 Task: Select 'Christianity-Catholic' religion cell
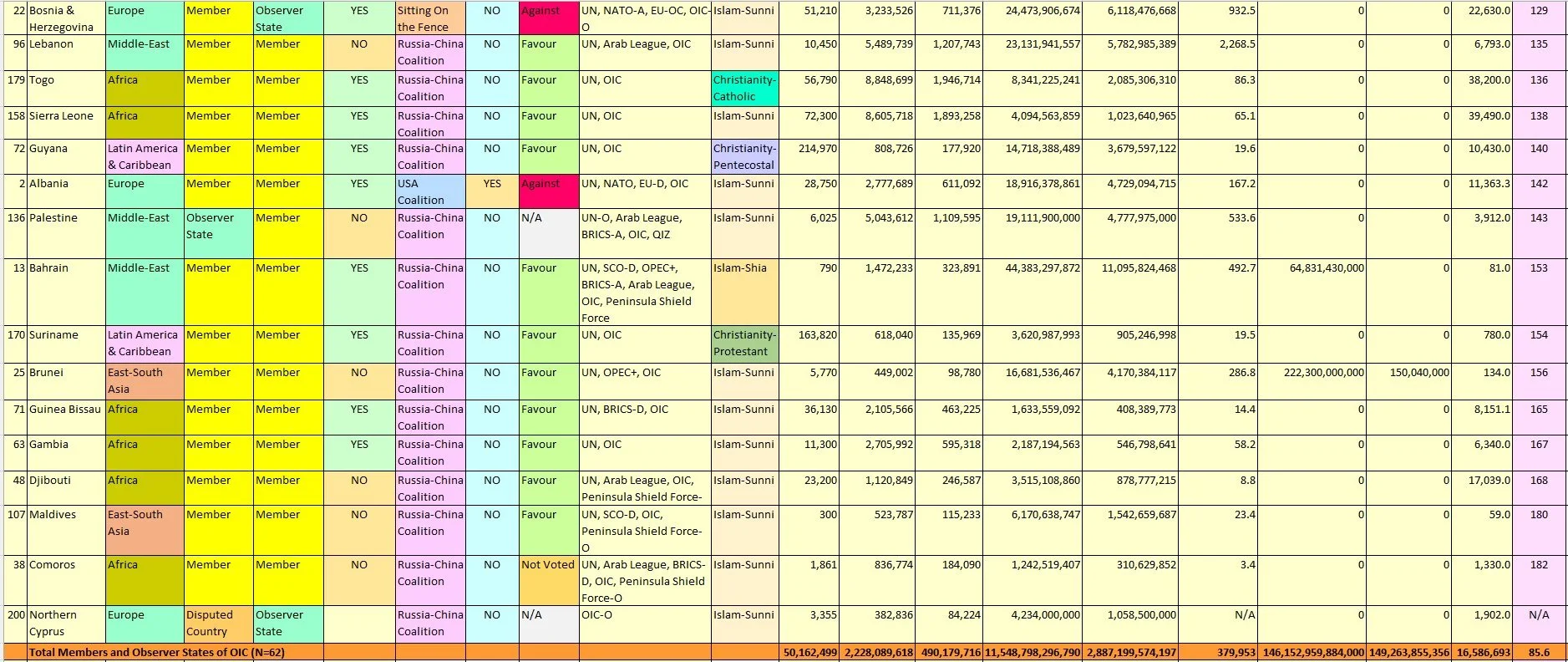tap(744, 89)
